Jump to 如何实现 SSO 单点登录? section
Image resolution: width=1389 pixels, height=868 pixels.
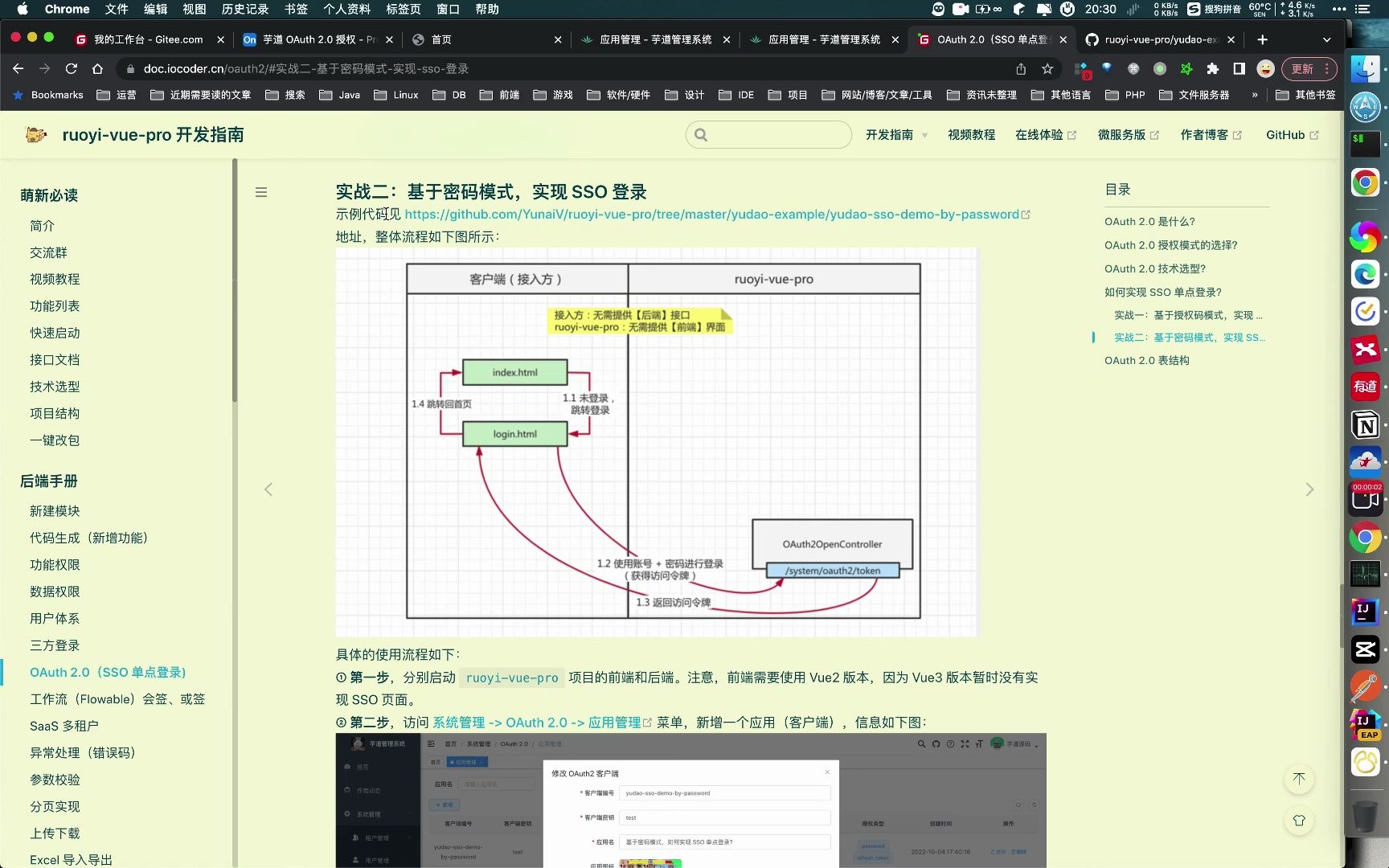[x=1163, y=292]
